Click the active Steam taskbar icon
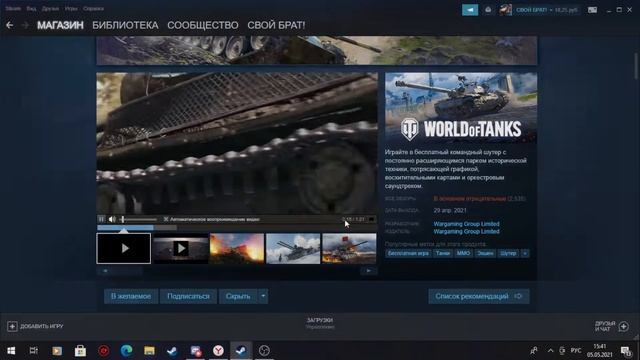This screenshot has height=360, width=640. coord(241,351)
